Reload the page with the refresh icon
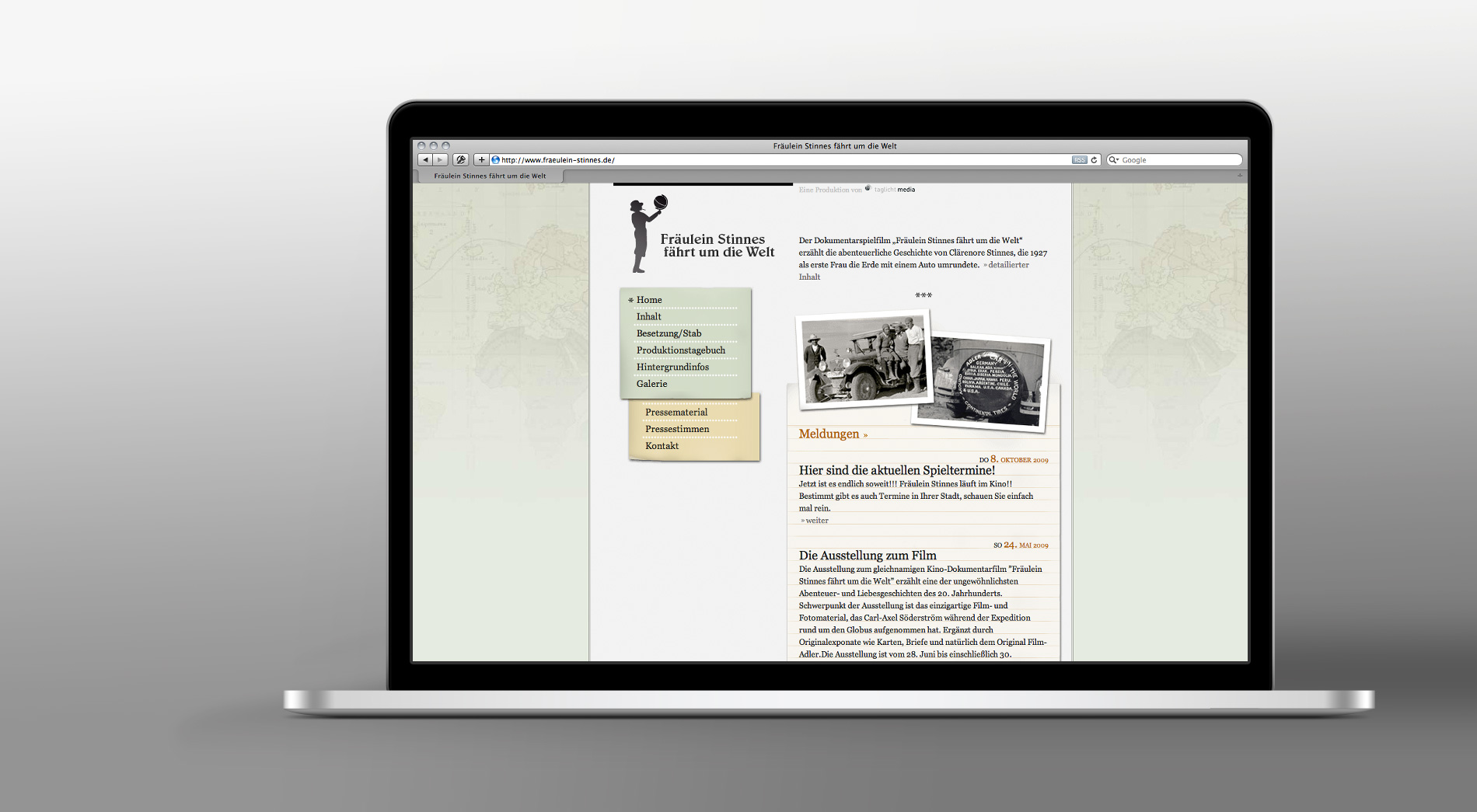 coord(1094,160)
